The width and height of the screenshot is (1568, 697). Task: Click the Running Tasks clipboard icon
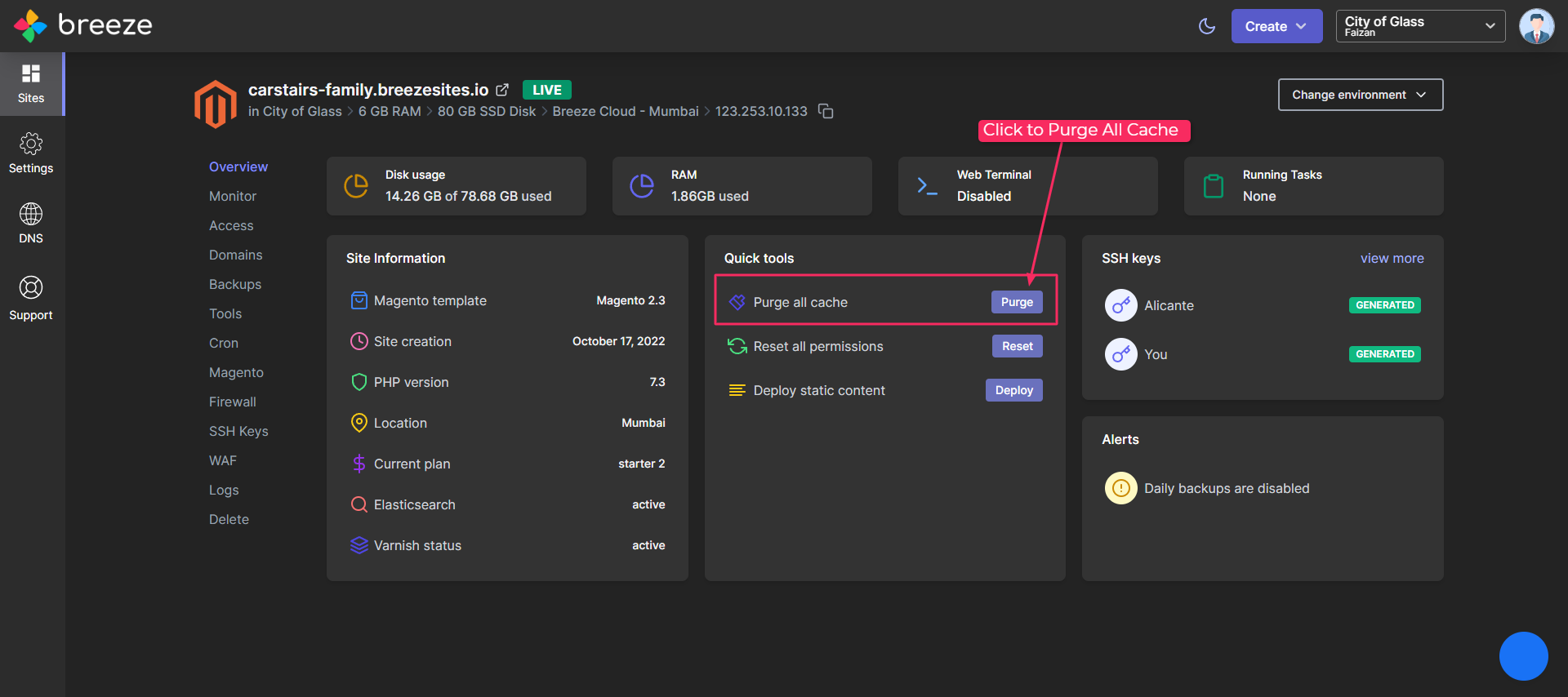click(x=1214, y=186)
